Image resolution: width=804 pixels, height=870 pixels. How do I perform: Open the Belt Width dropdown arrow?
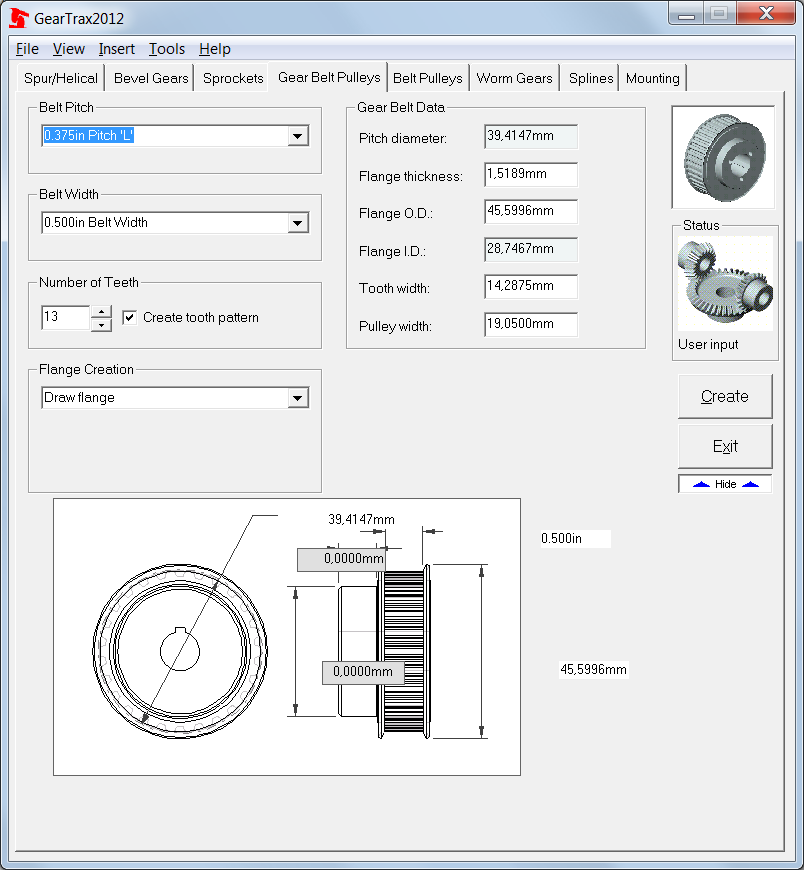pyautogui.click(x=298, y=223)
